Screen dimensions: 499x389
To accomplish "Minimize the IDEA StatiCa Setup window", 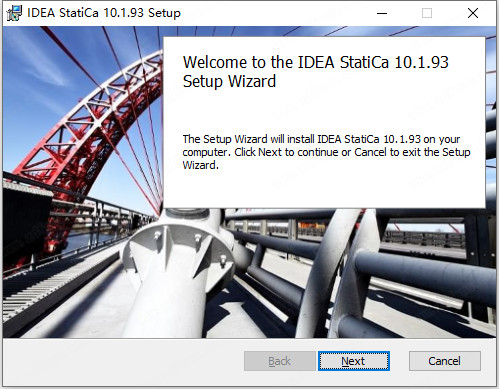I will 382,13.
